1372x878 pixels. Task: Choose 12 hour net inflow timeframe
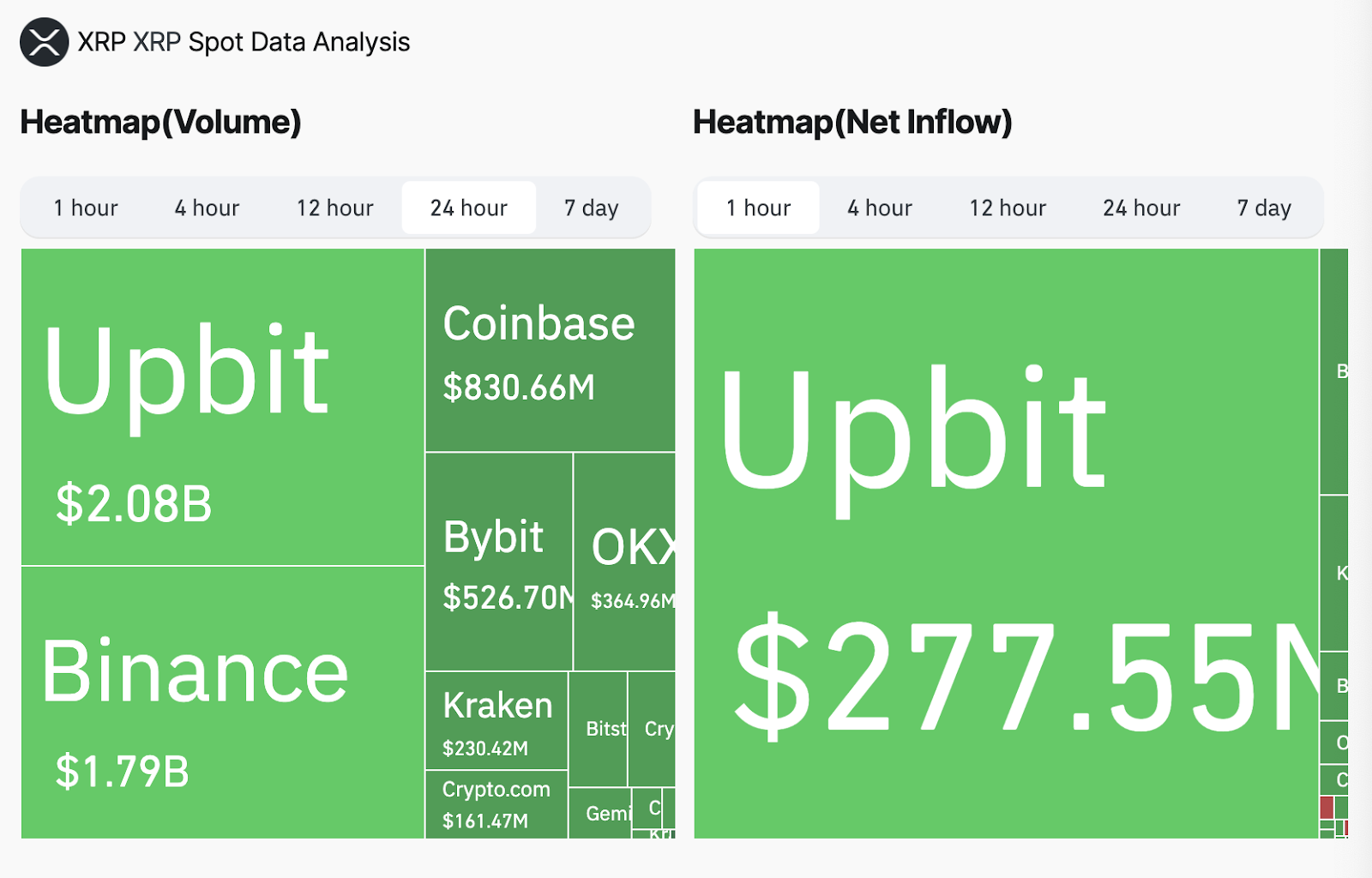pos(1008,208)
